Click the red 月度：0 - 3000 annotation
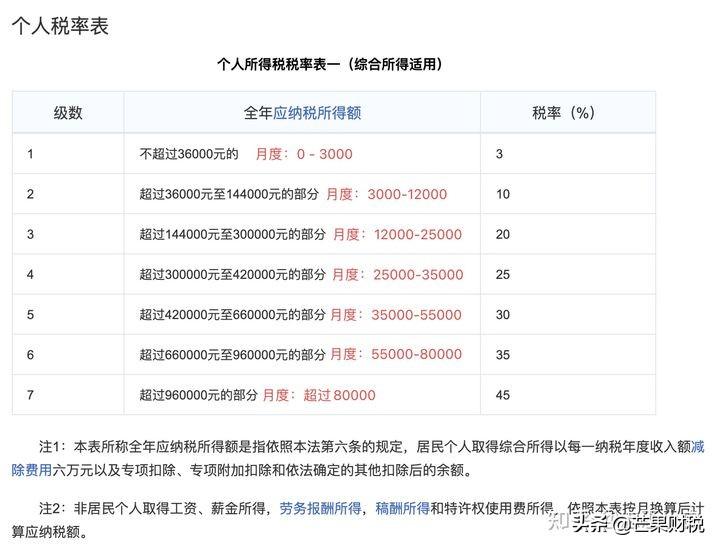This screenshot has width=720, height=549. (304, 154)
